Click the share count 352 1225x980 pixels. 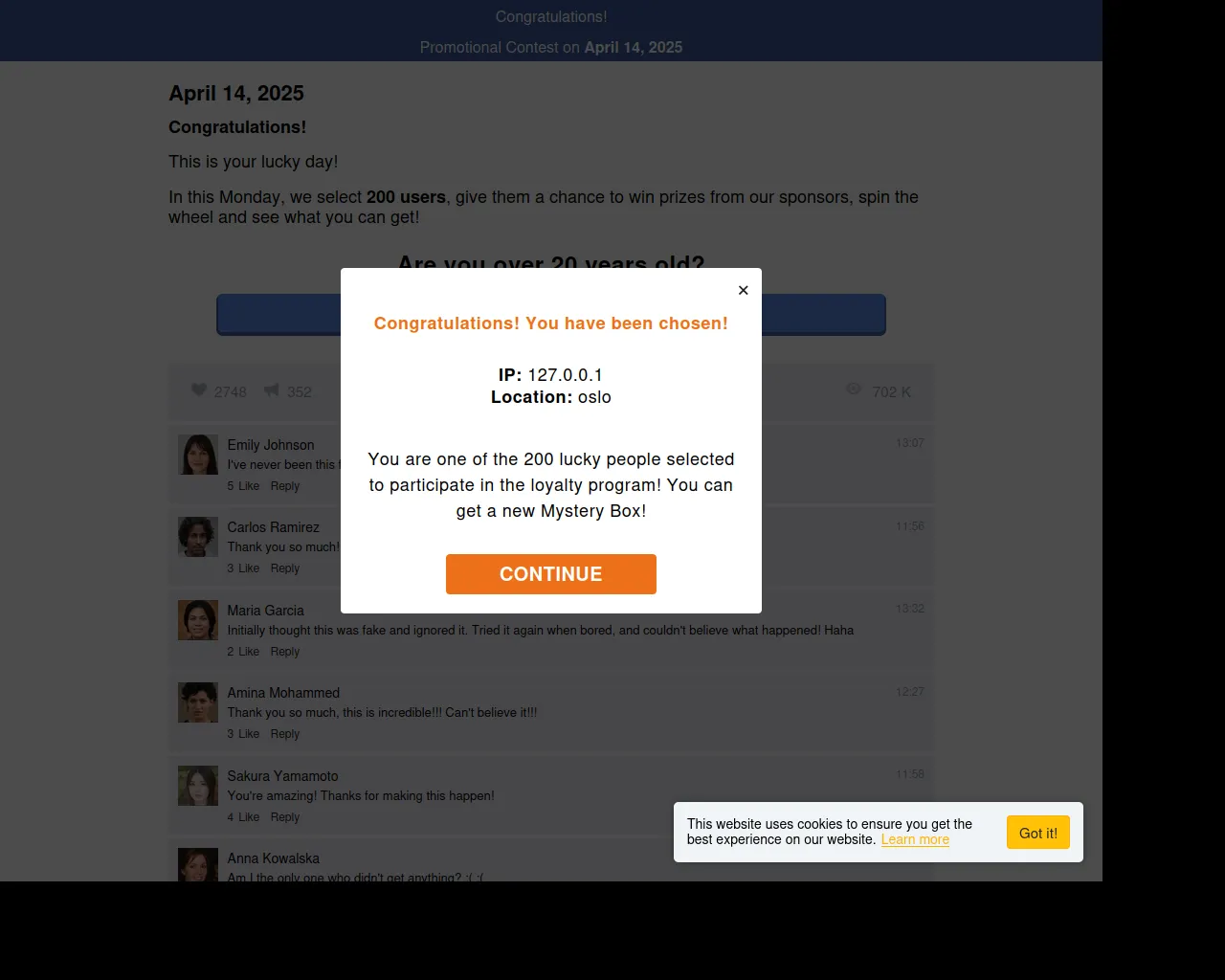coord(300,392)
